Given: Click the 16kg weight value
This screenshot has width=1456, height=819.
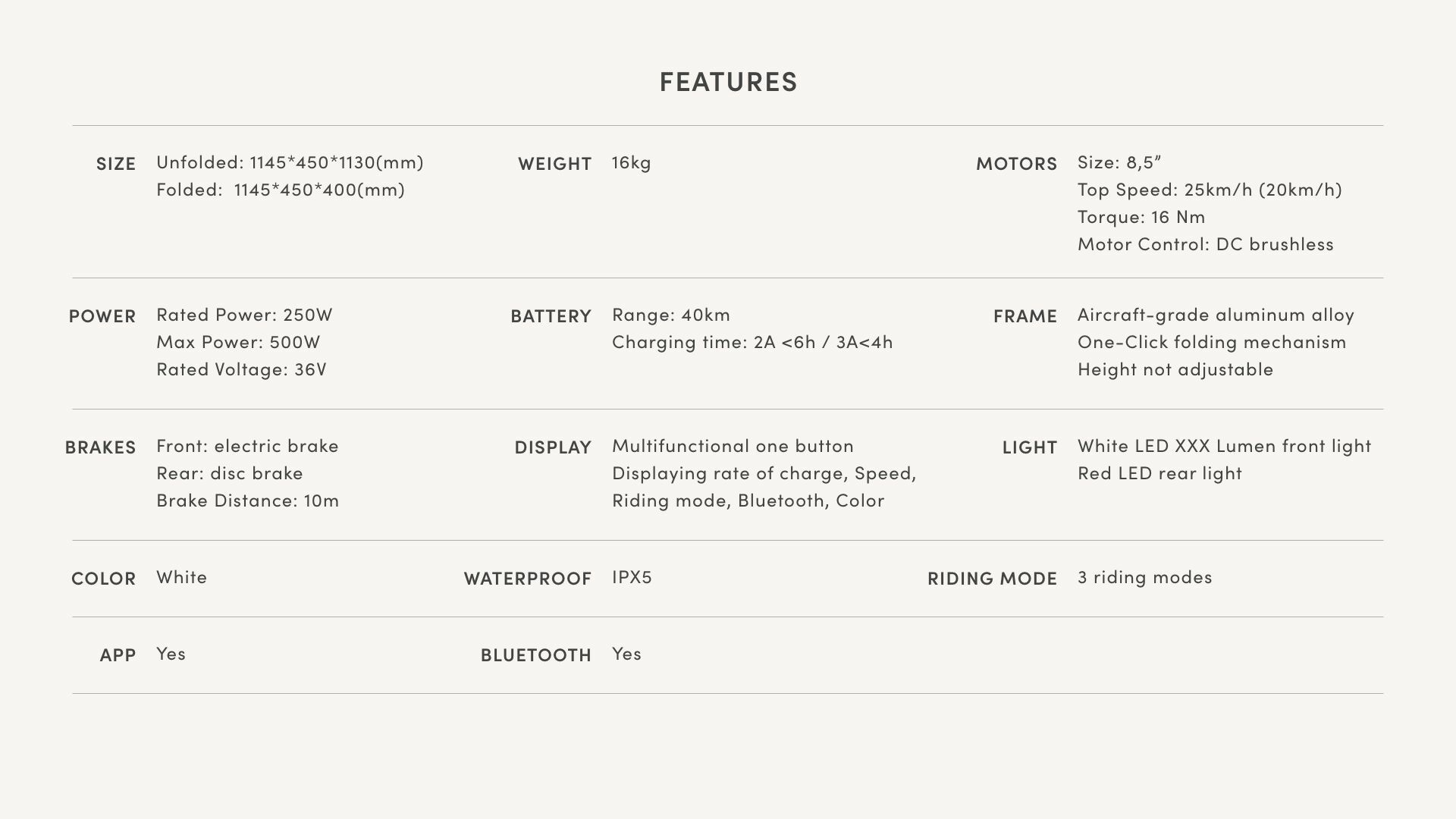Looking at the screenshot, I should [631, 162].
